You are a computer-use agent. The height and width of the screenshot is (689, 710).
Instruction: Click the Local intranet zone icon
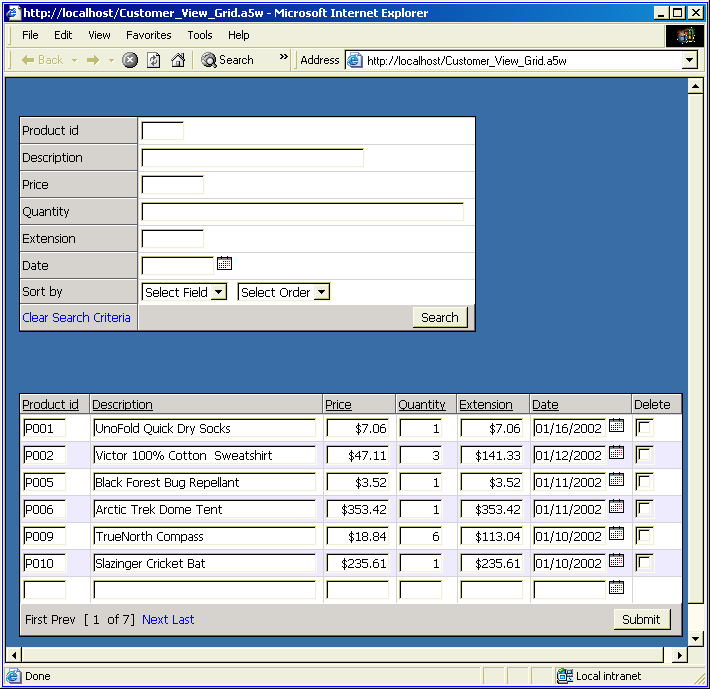pyautogui.click(x=565, y=676)
